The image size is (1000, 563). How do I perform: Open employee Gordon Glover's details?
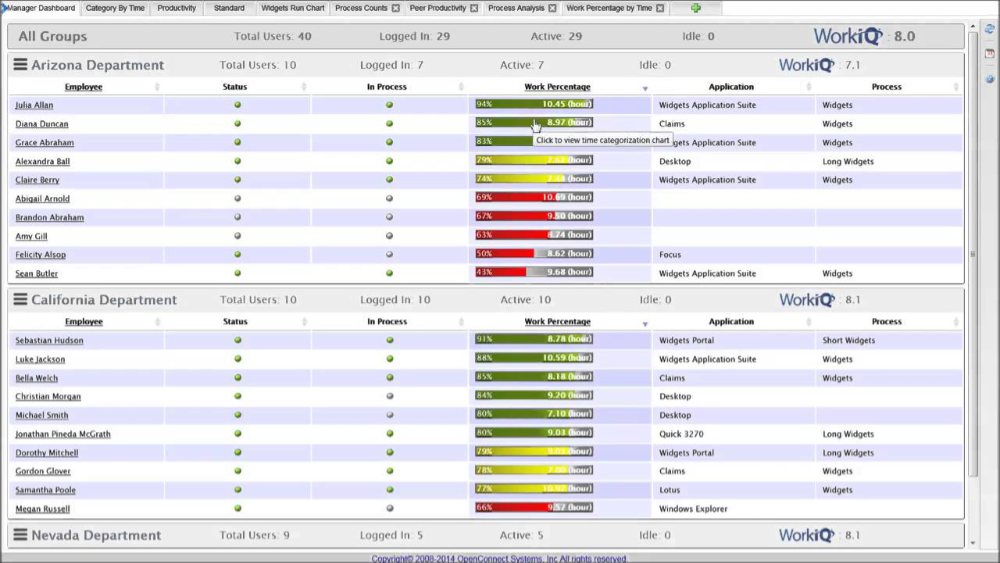(x=43, y=471)
